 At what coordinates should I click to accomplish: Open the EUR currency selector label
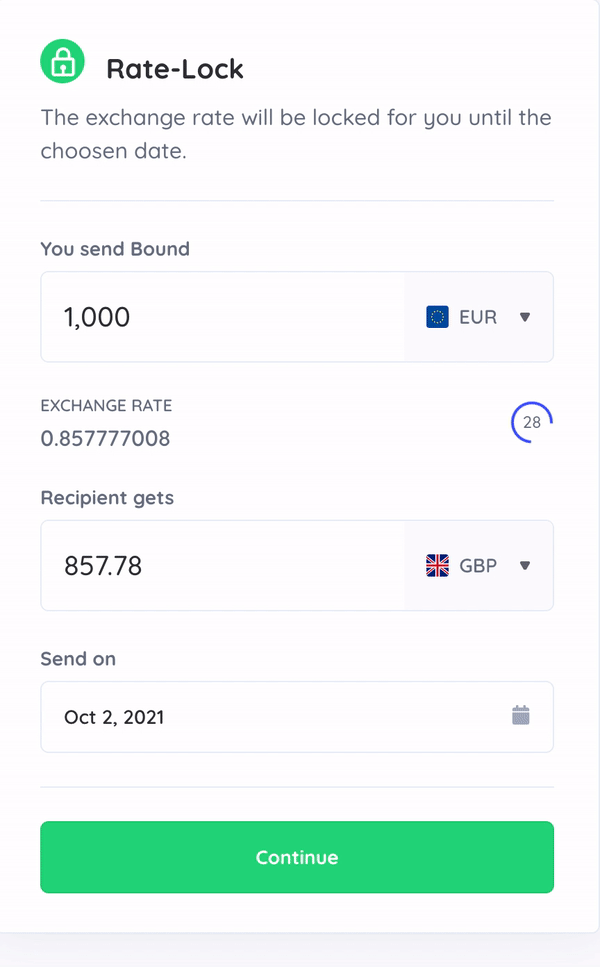pos(478,317)
